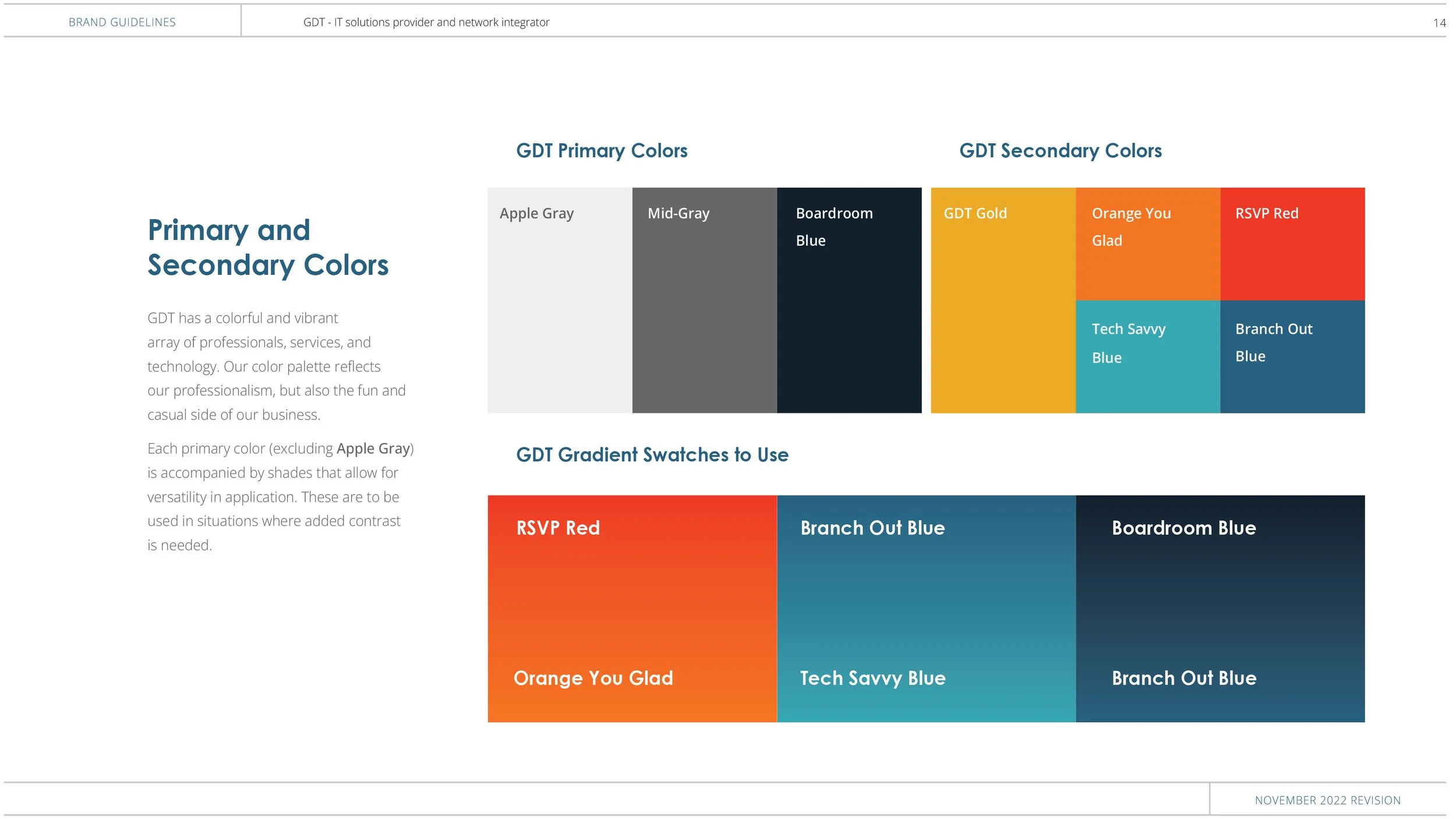Pick the Boardroom Blue primary swatch
Viewport: 1456px width, 819px height.
849,300
